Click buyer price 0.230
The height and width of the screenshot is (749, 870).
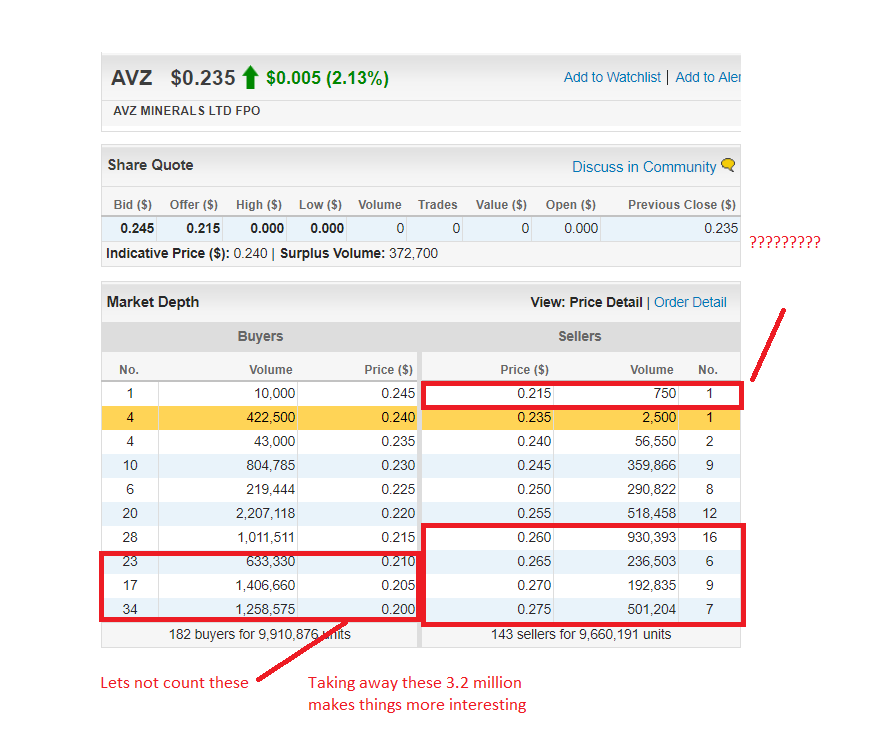[398, 465]
